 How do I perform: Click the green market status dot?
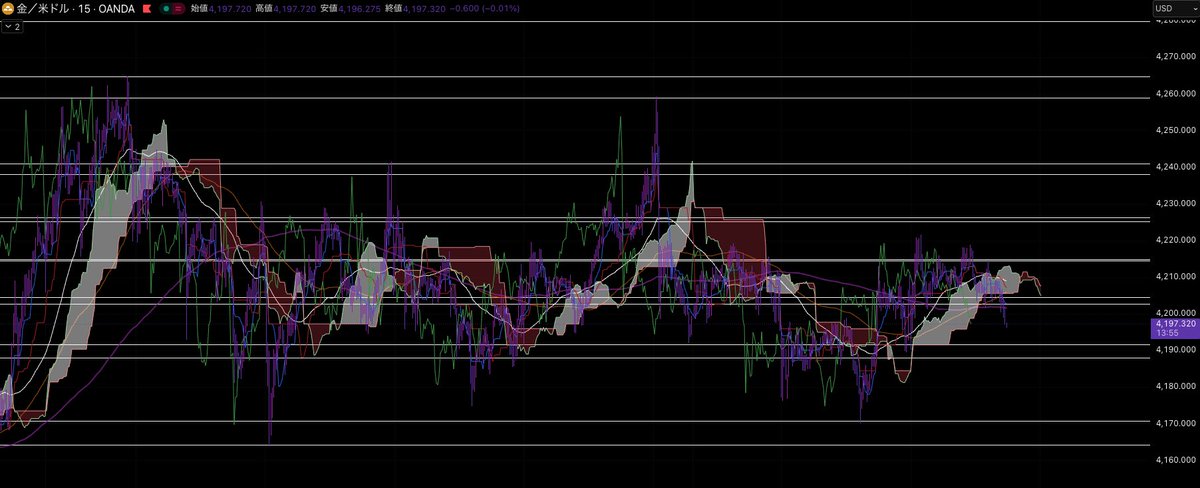[x=165, y=8]
